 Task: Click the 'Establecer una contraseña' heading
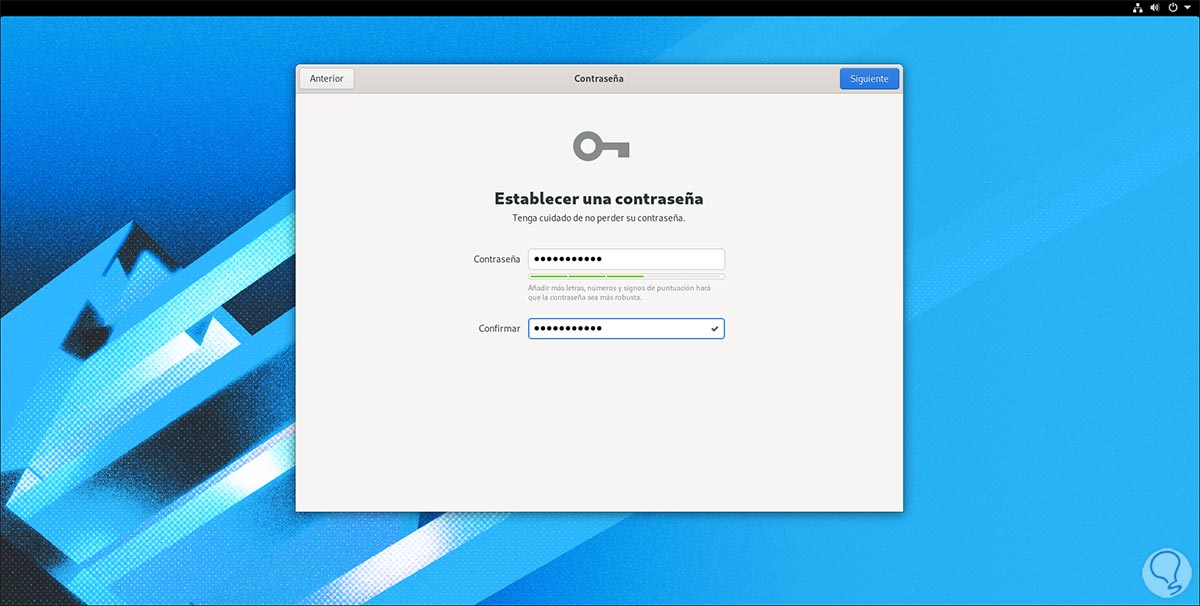point(599,198)
